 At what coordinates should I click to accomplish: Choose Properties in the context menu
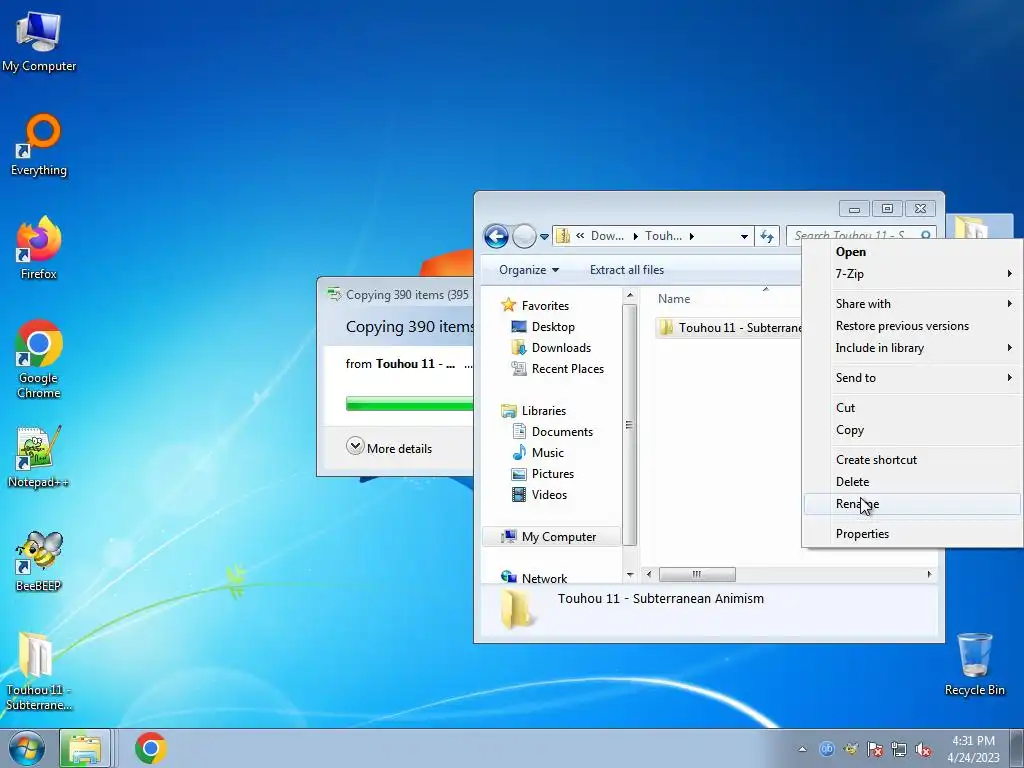point(913,534)
